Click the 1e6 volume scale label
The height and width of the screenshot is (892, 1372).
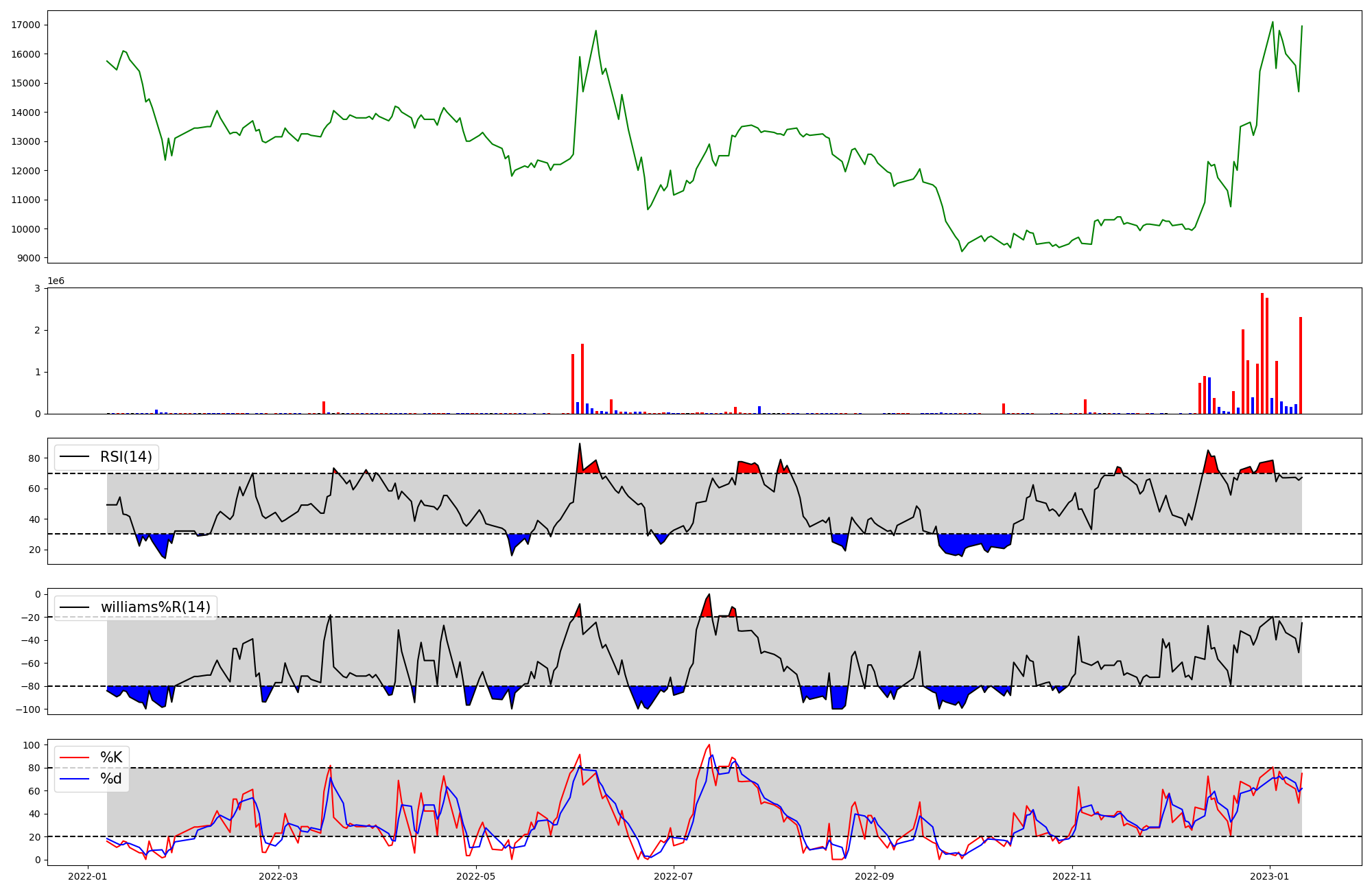pyautogui.click(x=56, y=281)
